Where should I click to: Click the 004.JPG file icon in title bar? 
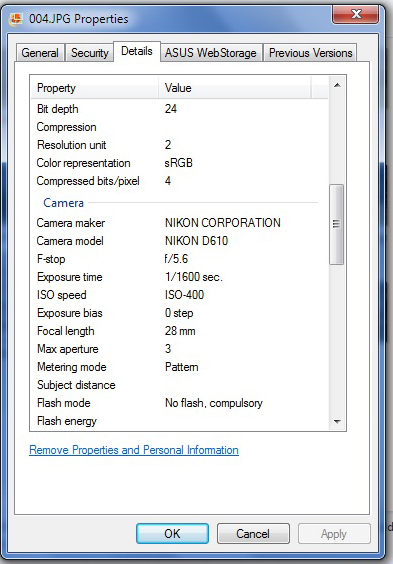click(x=16, y=19)
